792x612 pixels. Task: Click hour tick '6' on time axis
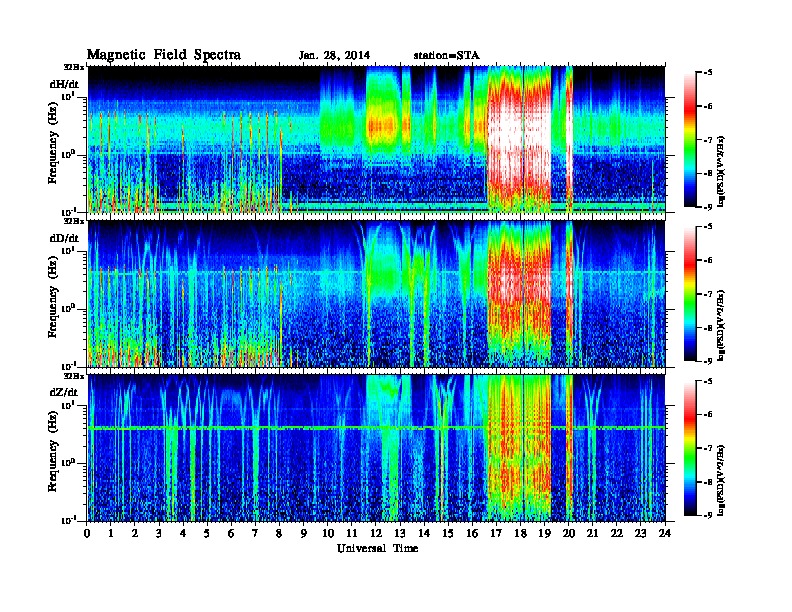coord(231,534)
